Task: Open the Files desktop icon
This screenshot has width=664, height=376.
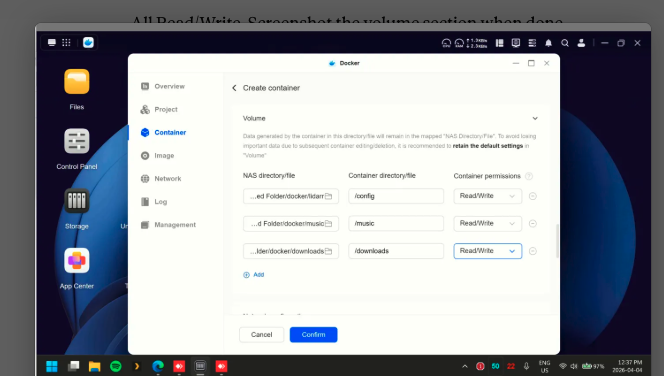Action: [x=77, y=82]
